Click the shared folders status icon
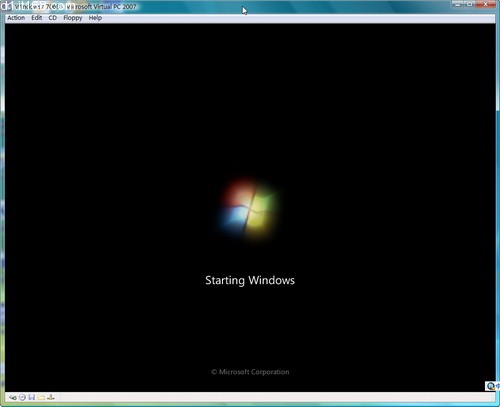The image size is (500, 407). [41, 397]
